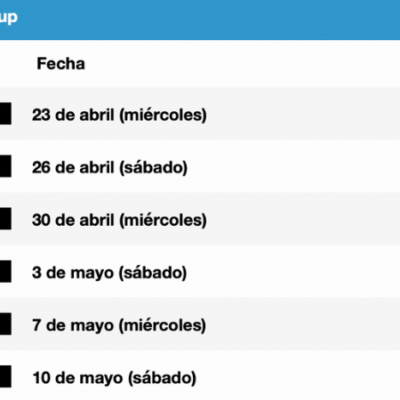Click the Fecha column header
The width and height of the screenshot is (400, 400).
point(61,64)
